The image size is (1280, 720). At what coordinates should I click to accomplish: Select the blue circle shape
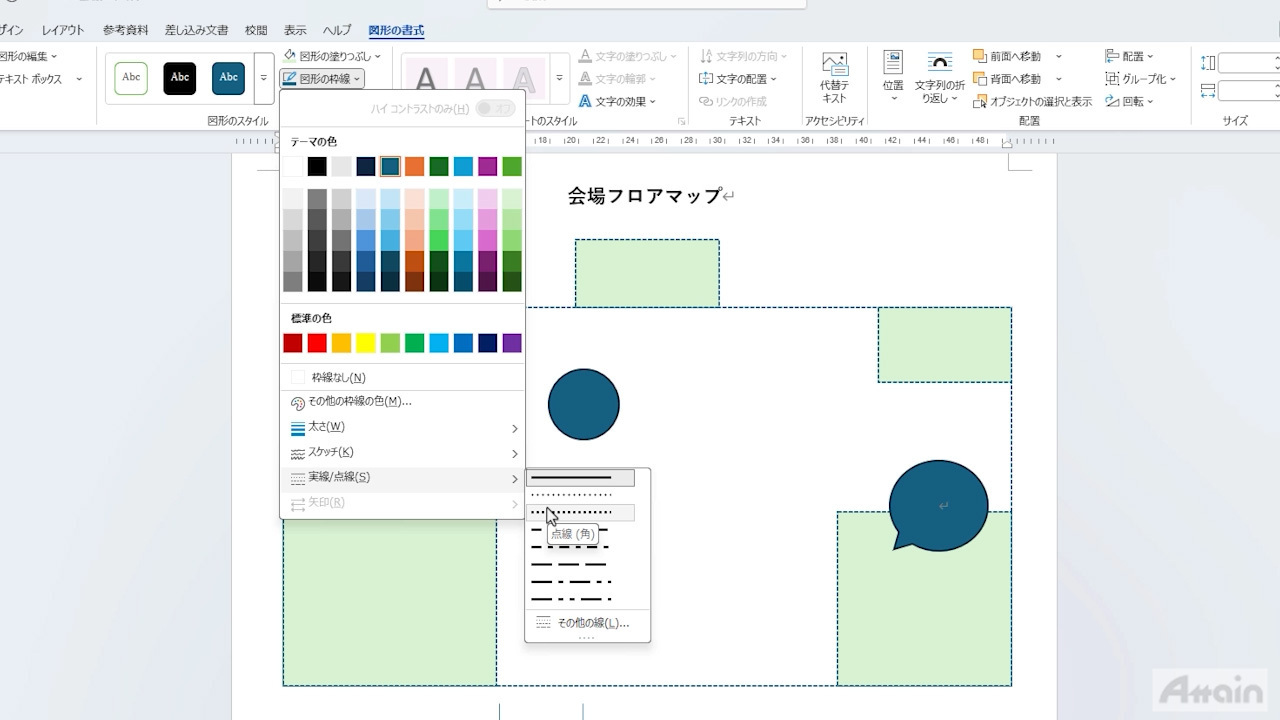click(x=584, y=404)
